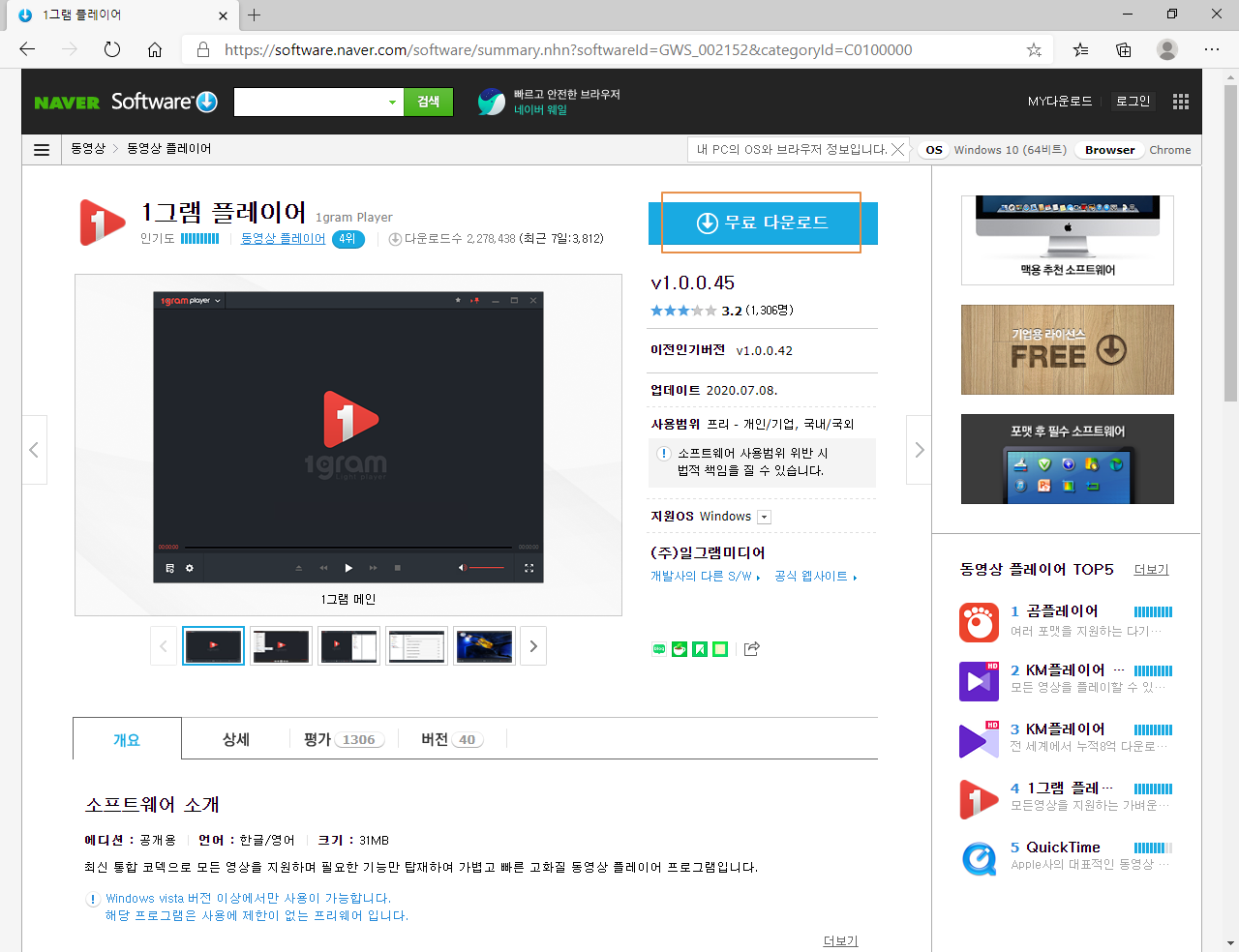Click the 1gram Player logo icon
Screen dimensions: 1239x952
102,223
